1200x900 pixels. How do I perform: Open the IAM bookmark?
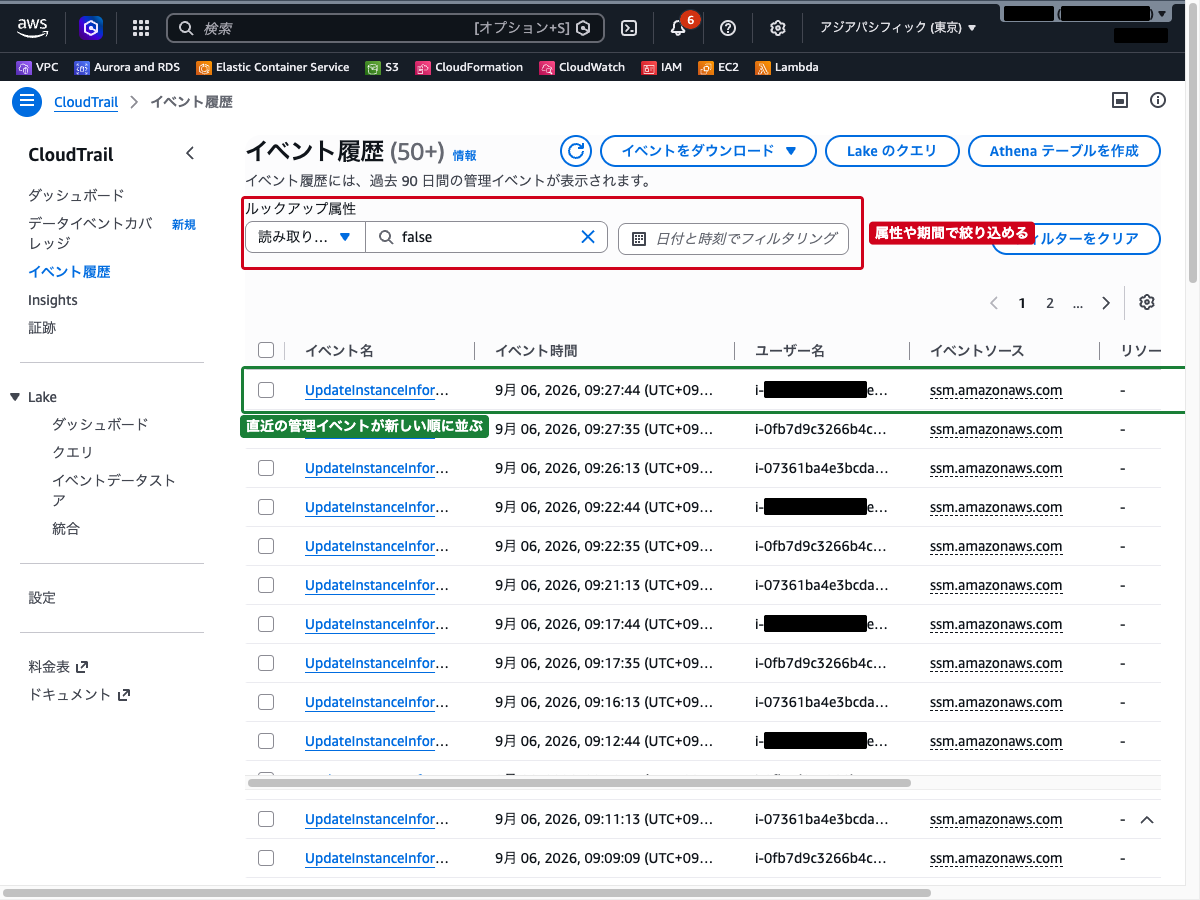click(662, 67)
